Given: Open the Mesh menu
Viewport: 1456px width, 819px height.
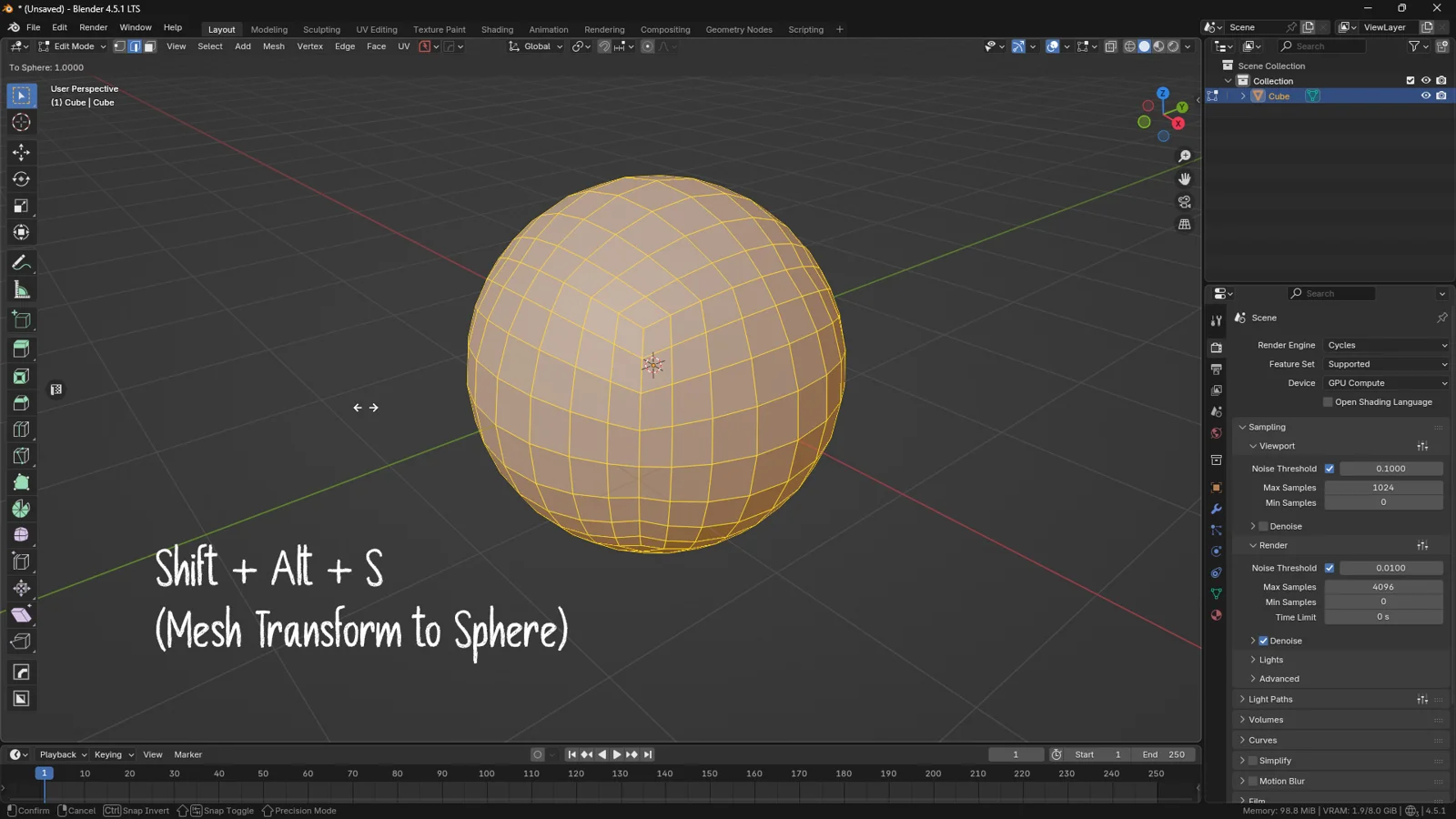Looking at the screenshot, I should coord(273,46).
